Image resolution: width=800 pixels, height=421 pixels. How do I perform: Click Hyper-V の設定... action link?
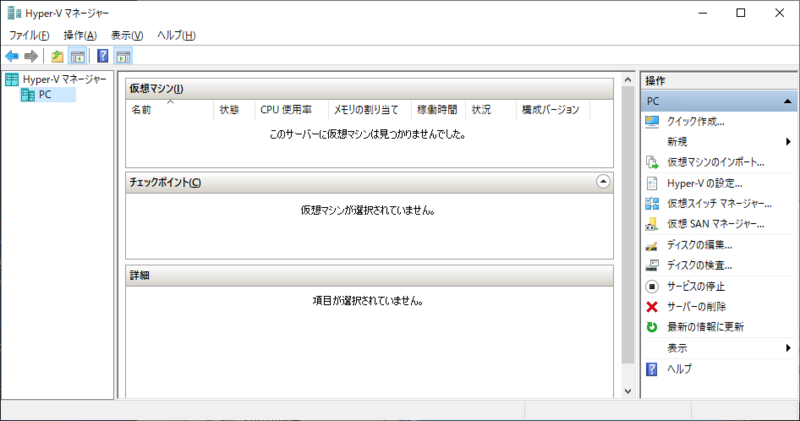point(705,183)
